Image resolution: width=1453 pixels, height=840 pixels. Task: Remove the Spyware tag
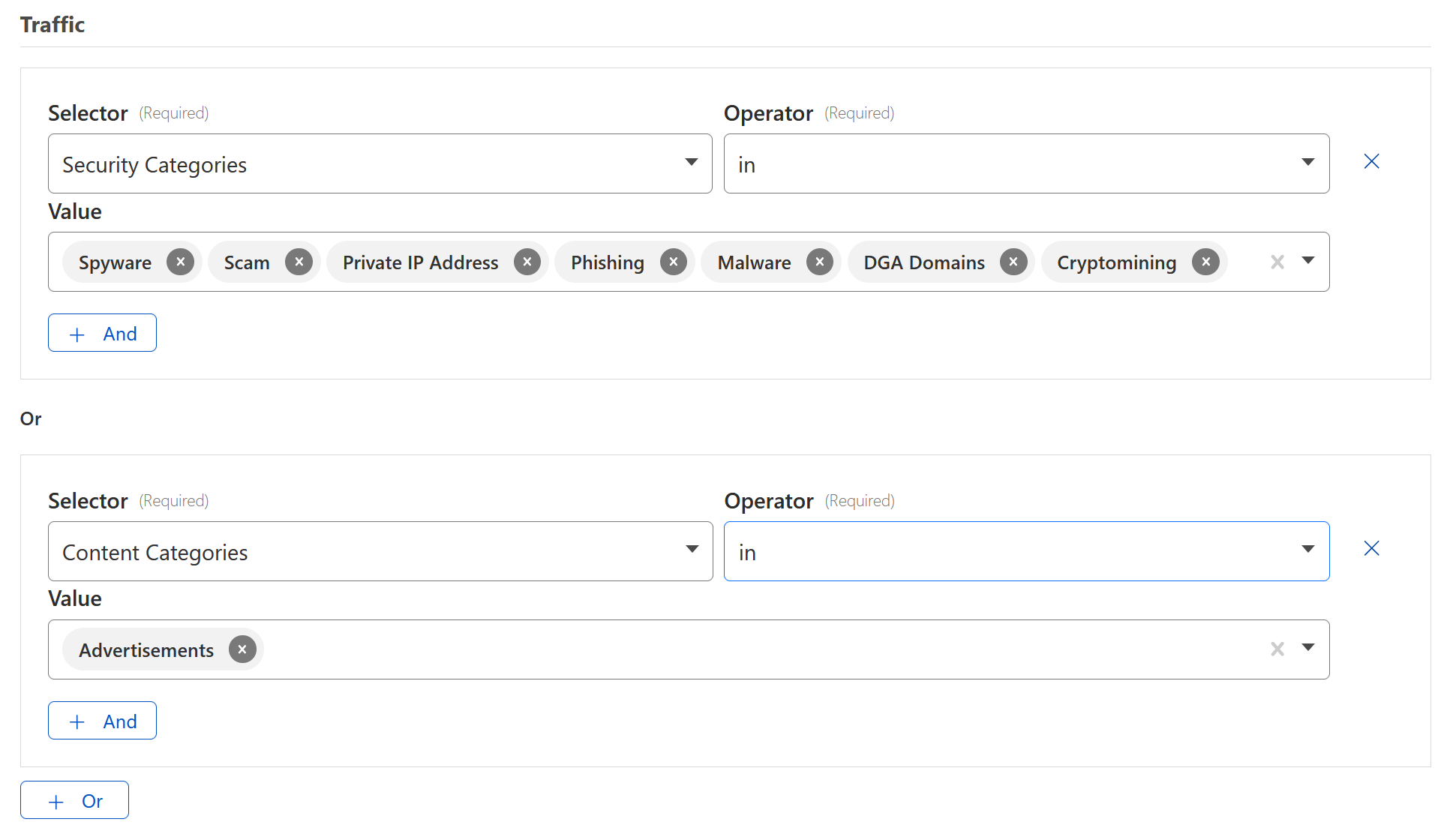[x=180, y=262]
